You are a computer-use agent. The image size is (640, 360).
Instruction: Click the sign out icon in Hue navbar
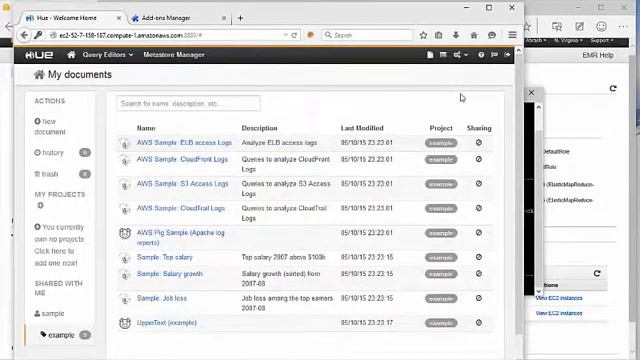click(x=507, y=55)
